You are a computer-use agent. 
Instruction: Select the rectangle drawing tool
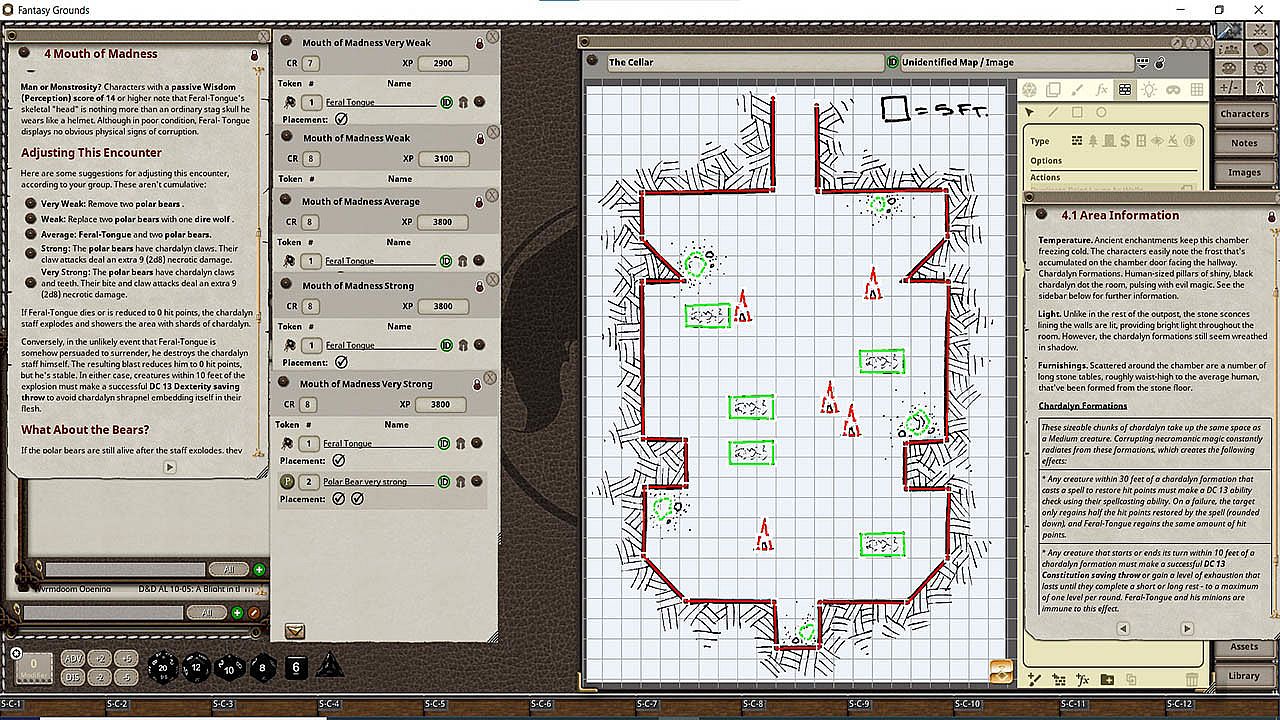click(x=1077, y=113)
